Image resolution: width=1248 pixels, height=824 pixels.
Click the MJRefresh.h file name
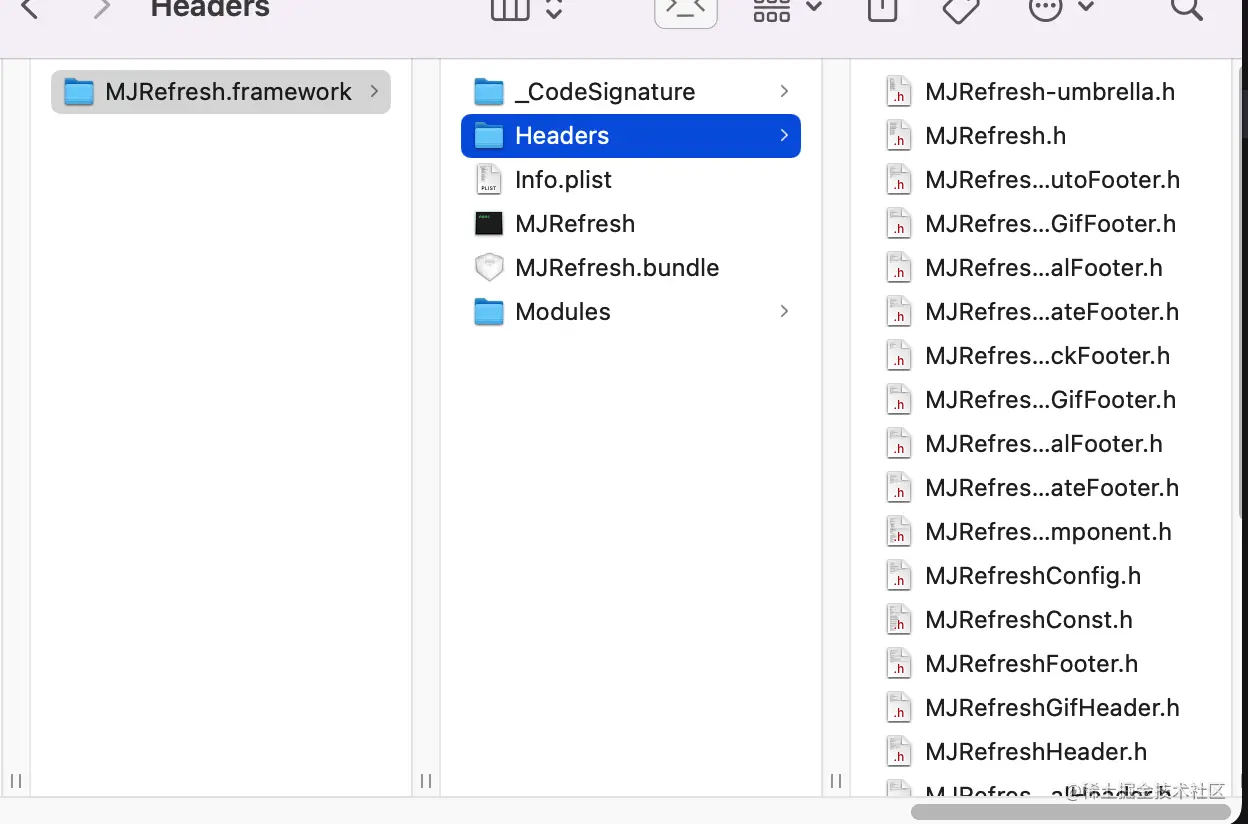(996, 136)
